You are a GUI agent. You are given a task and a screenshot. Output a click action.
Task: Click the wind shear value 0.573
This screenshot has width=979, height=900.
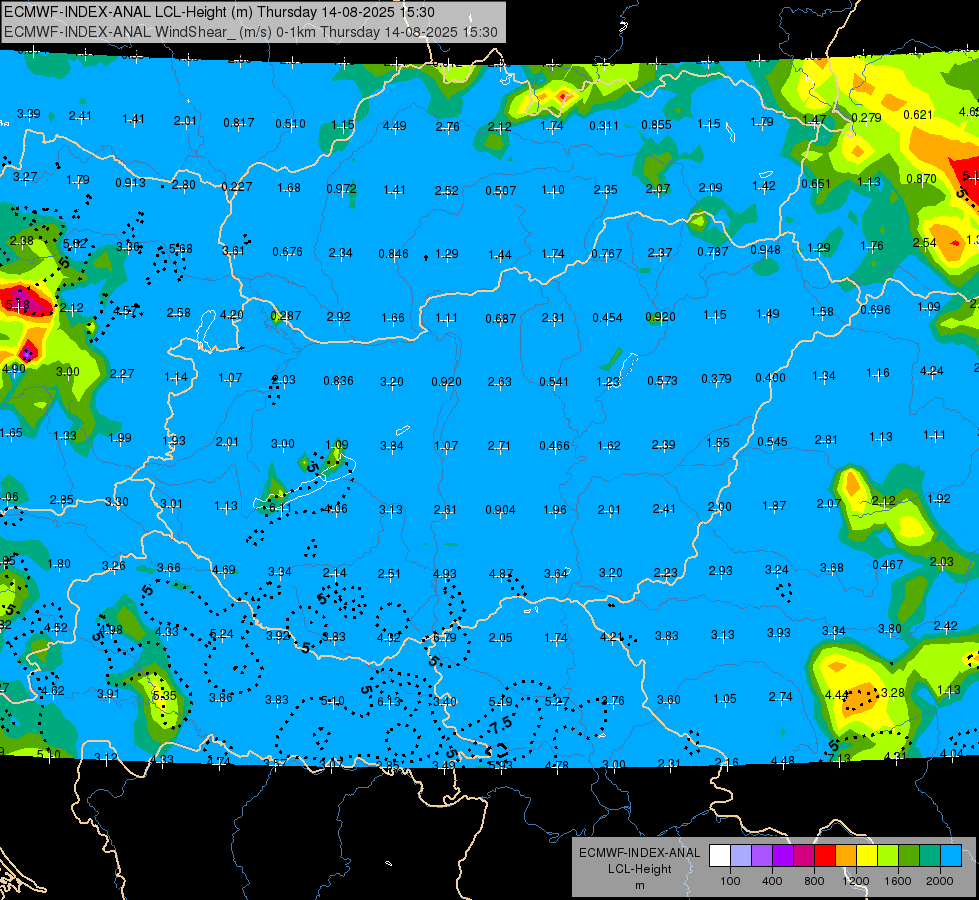point(662,380)
